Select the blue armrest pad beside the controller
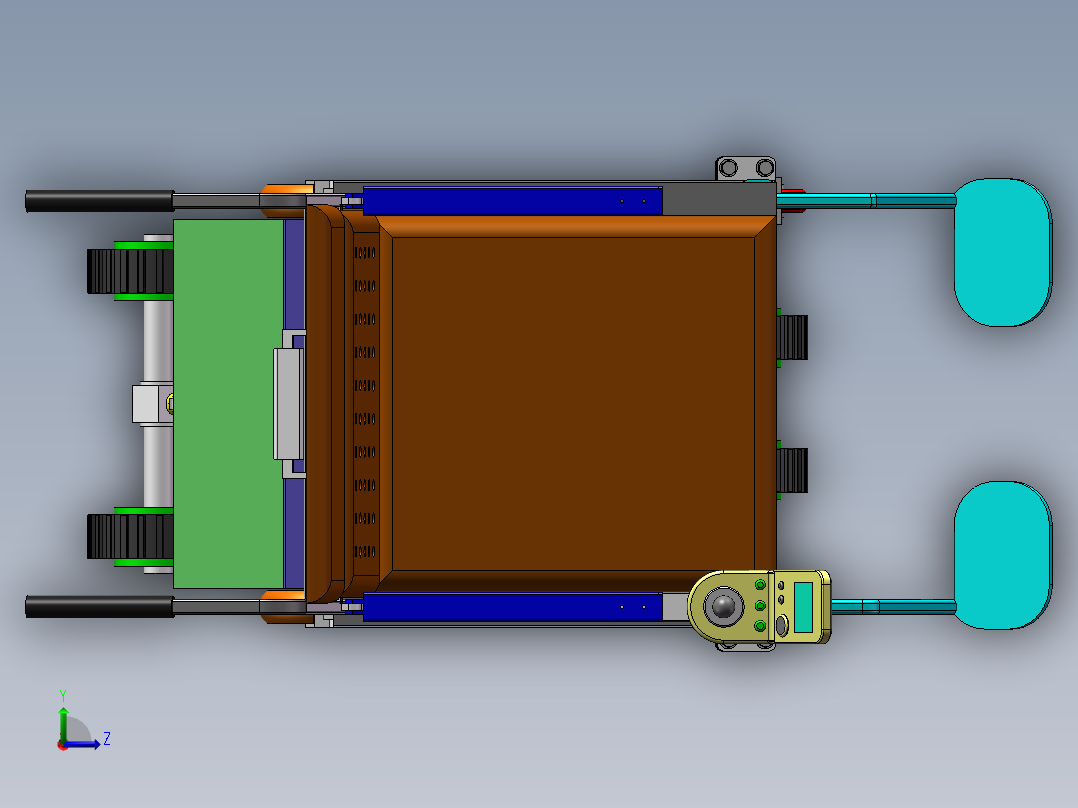Image resolution: width=1078 pixels, height=808 pixels. pyautogui.click(x=512, y=607)
